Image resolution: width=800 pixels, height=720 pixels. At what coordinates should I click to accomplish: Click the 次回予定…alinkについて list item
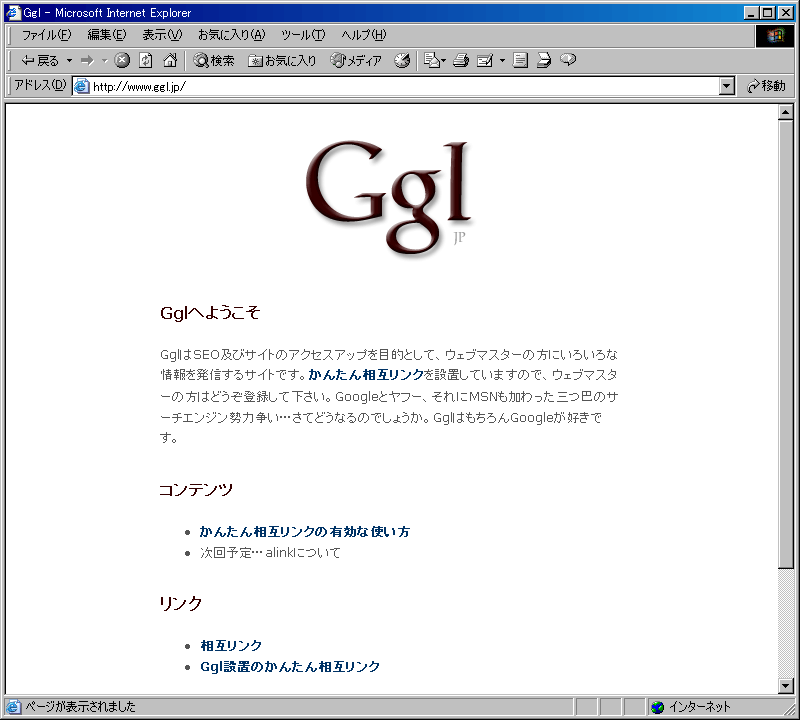pos(270,553)
